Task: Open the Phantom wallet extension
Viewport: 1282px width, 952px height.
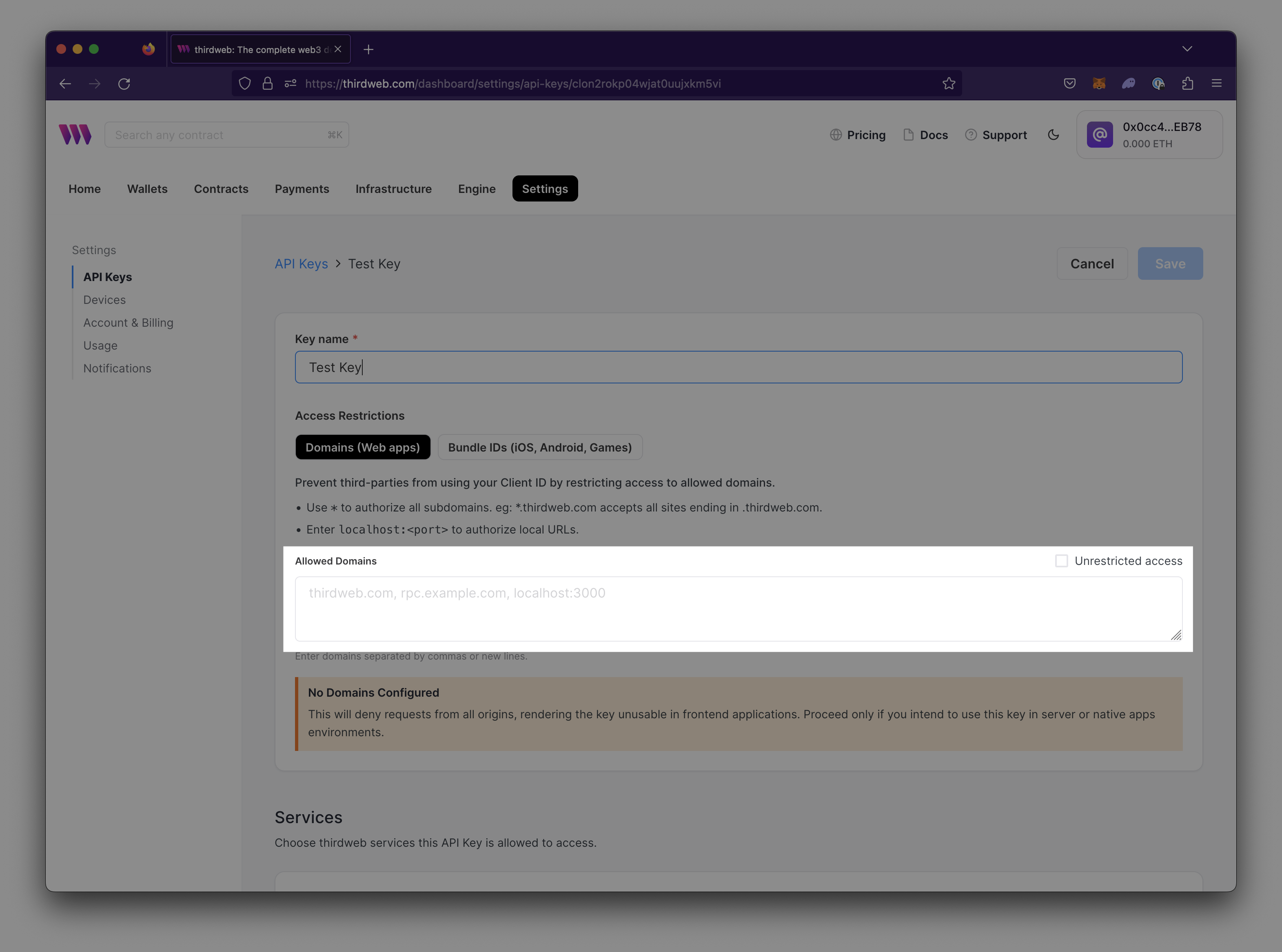Action: (1129, 84)
